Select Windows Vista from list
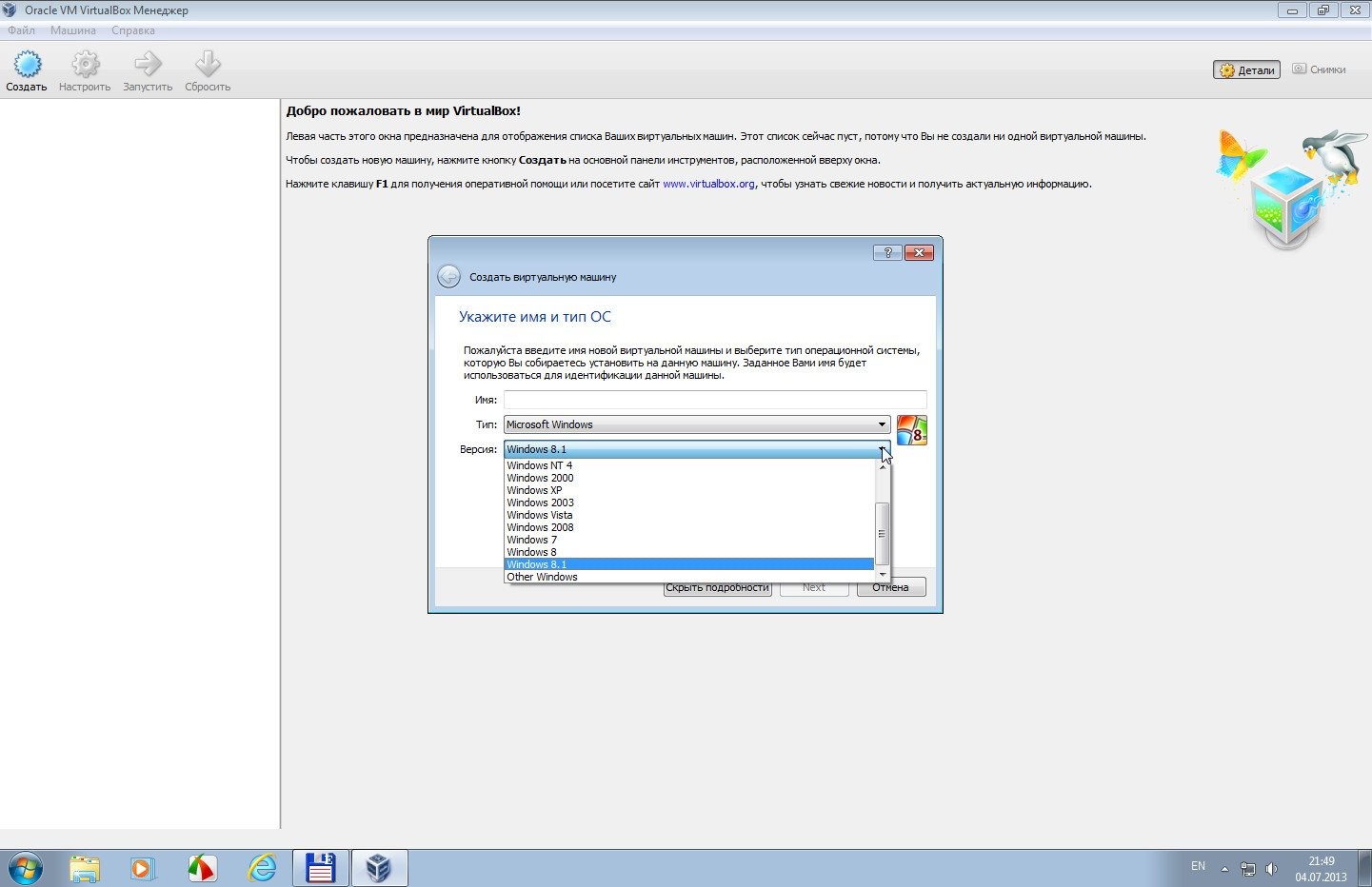The width and height of the screenshot is (1372, 887). coord(688,515)
